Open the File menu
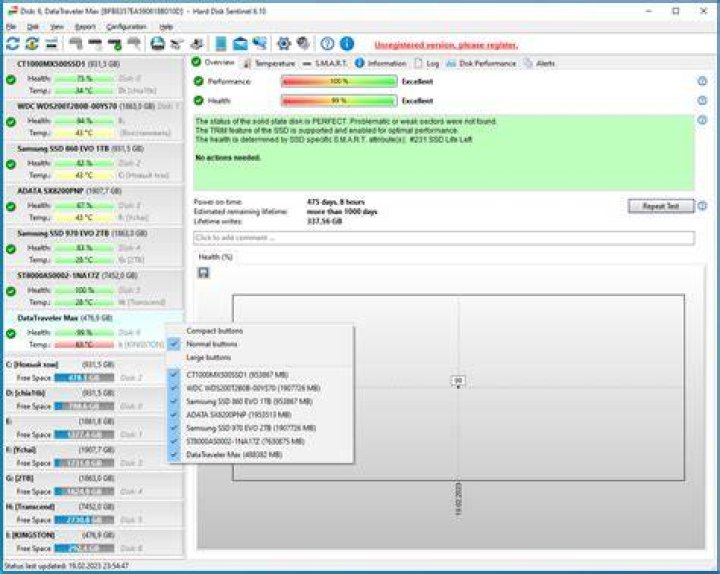The width and height of the screenshot is (720, 574). (x=11, y=27)
